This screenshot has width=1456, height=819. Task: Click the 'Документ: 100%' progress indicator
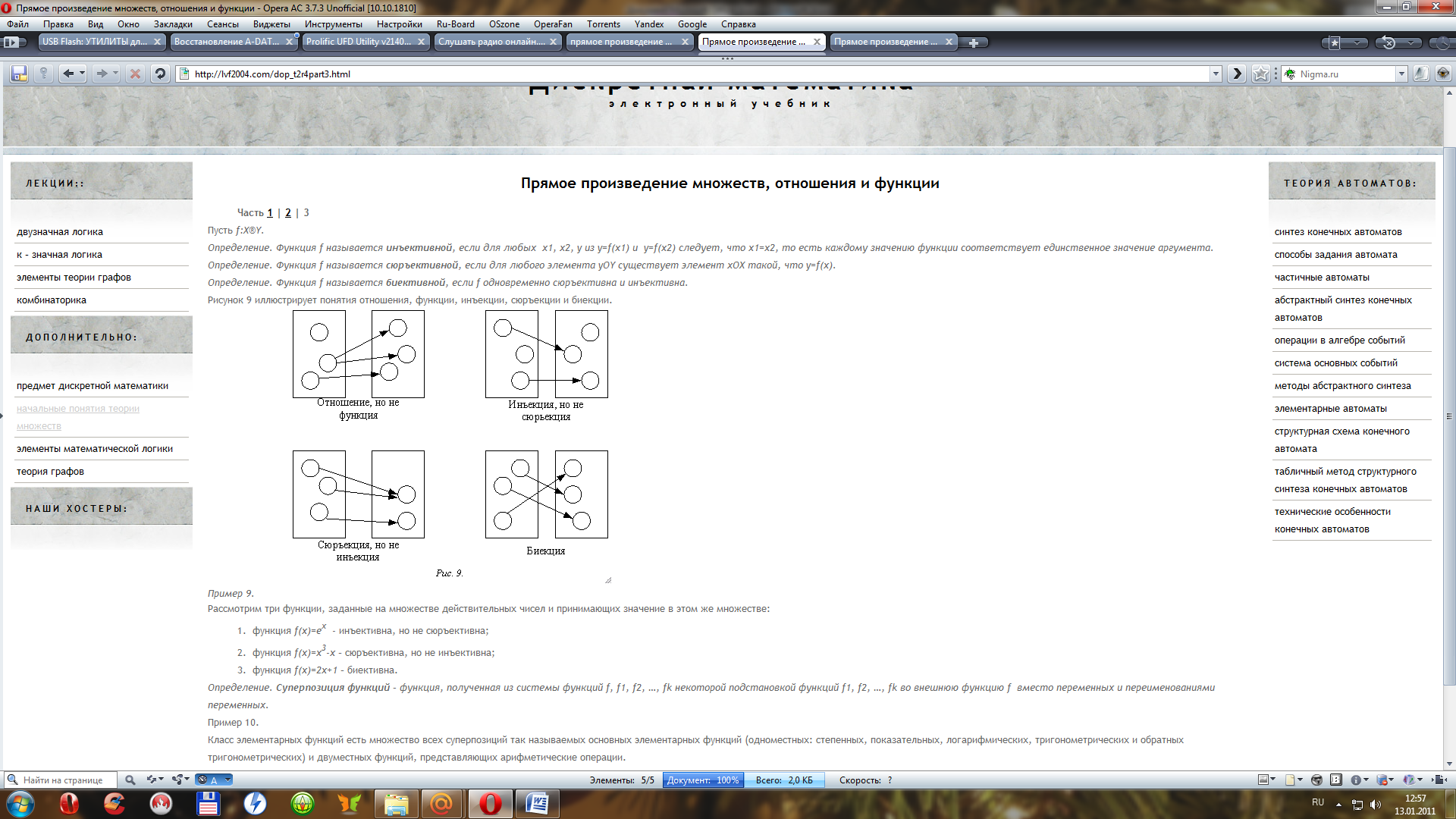tap(703, 780)
